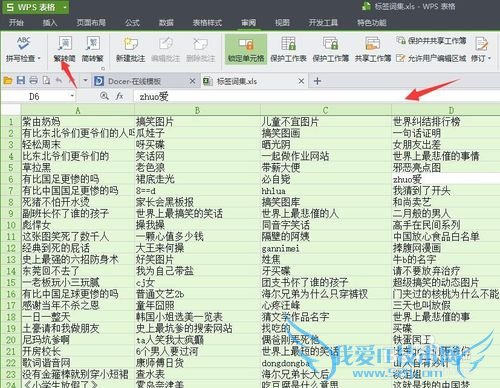Select row 1 header

[x=11, y=122]
